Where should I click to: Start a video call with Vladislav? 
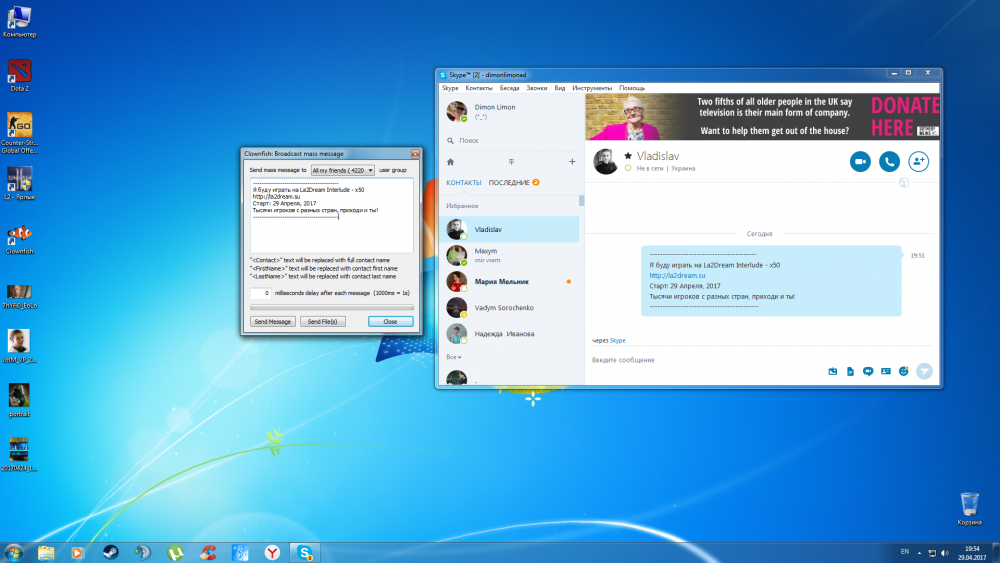(860, 161)
